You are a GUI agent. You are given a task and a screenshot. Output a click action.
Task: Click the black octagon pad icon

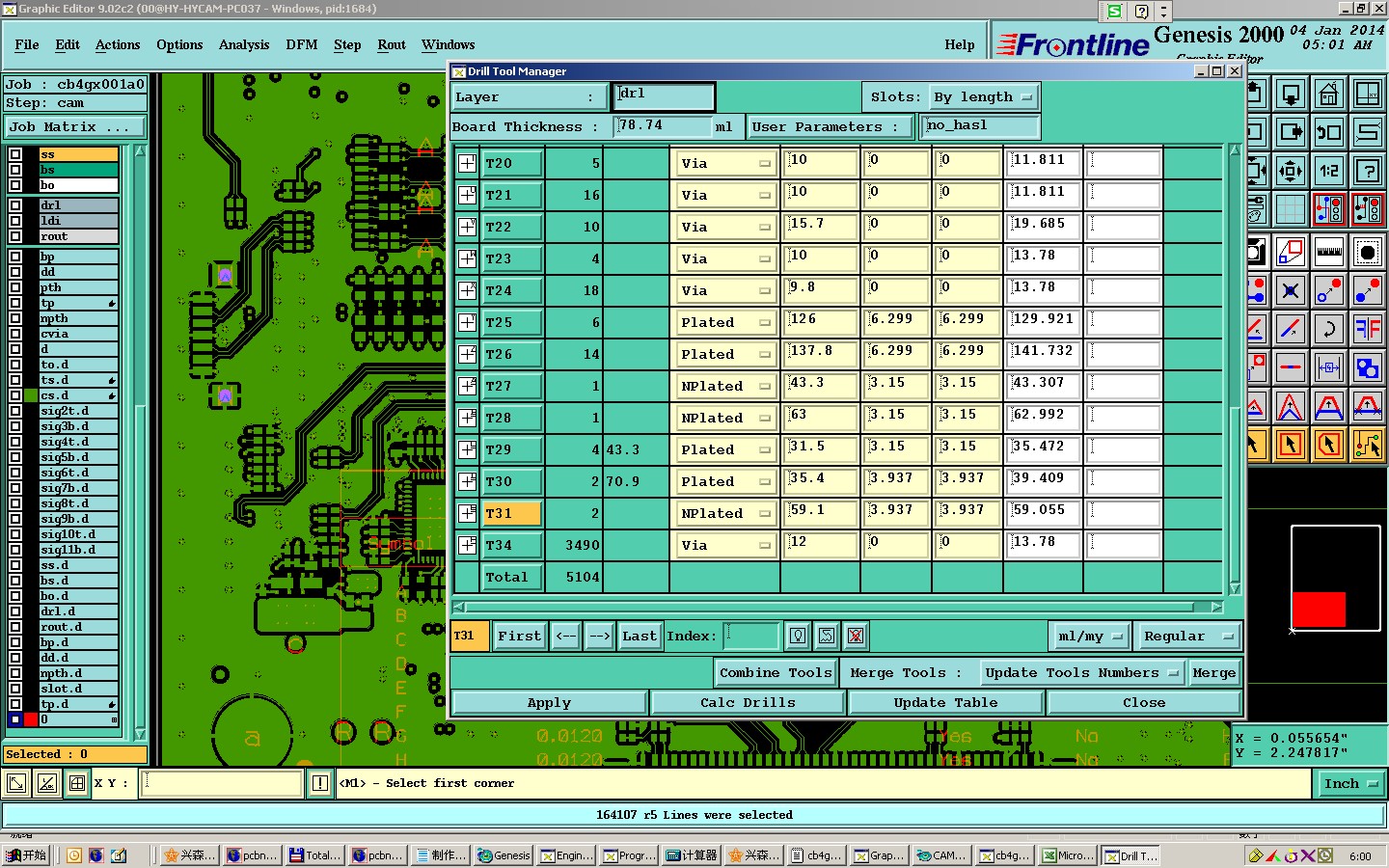click(1368, 253)
